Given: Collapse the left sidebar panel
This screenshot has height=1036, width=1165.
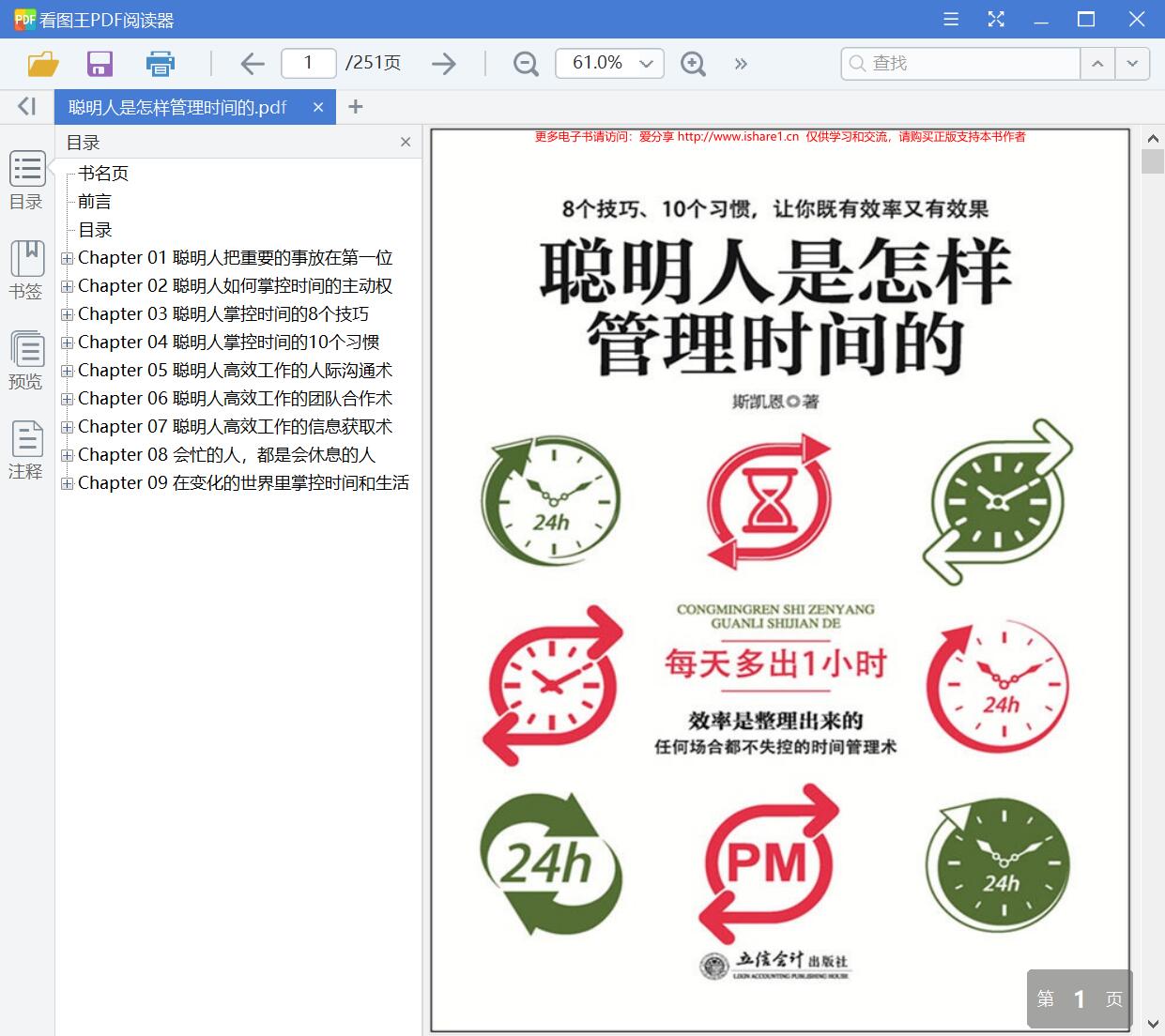Looking at the screenshot, I should click(27, 107).
